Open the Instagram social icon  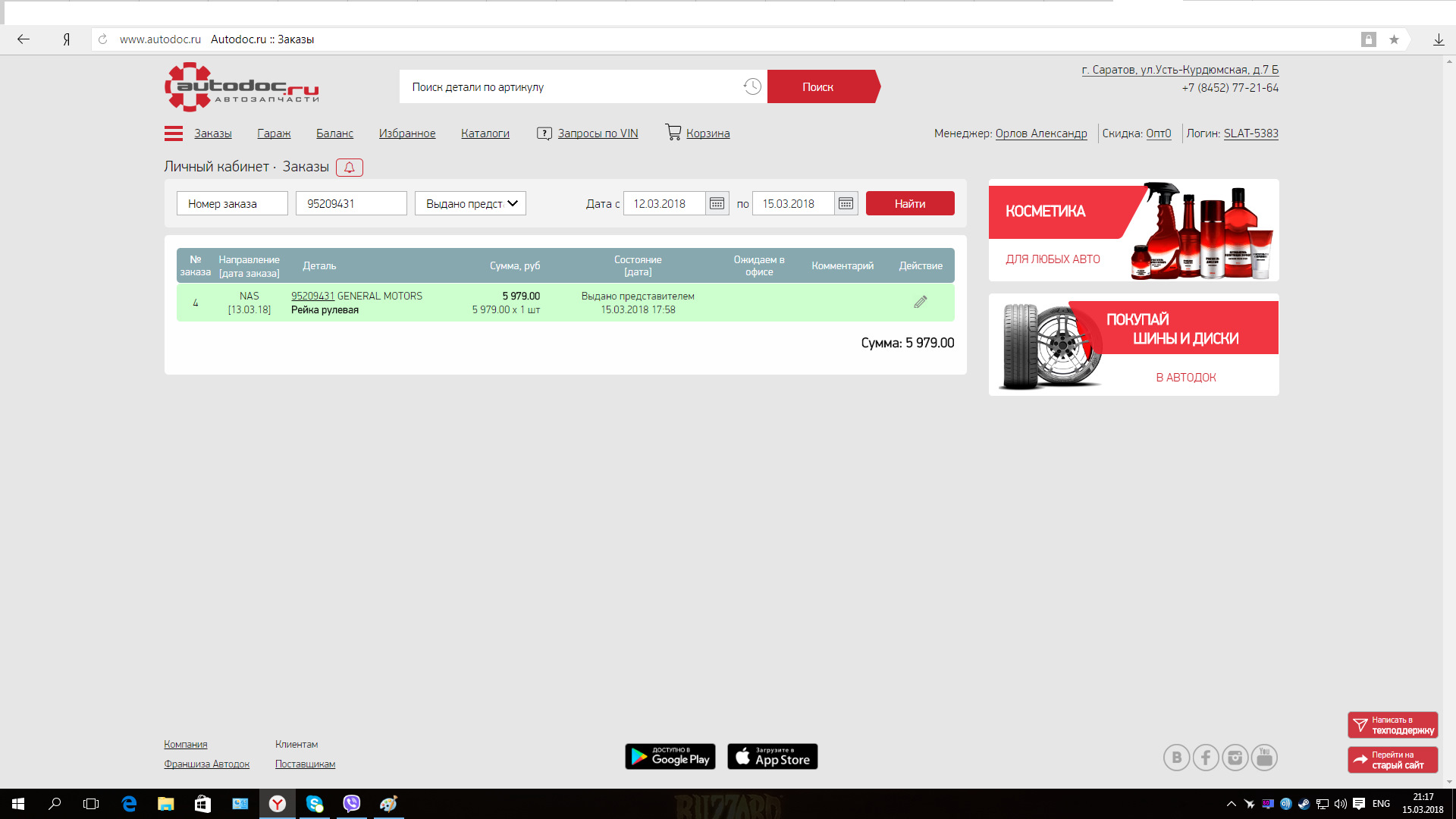click(1235, 757)
